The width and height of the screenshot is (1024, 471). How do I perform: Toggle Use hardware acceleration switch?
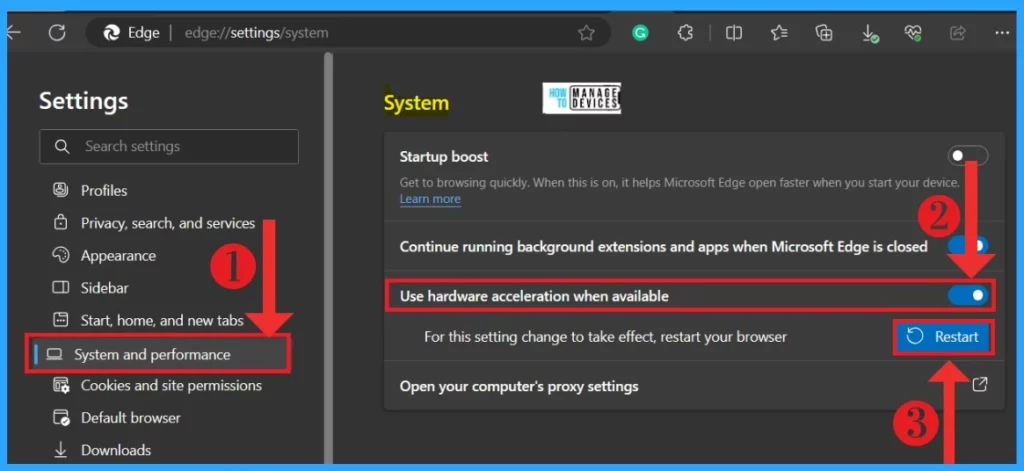click(x=968, y=296)
